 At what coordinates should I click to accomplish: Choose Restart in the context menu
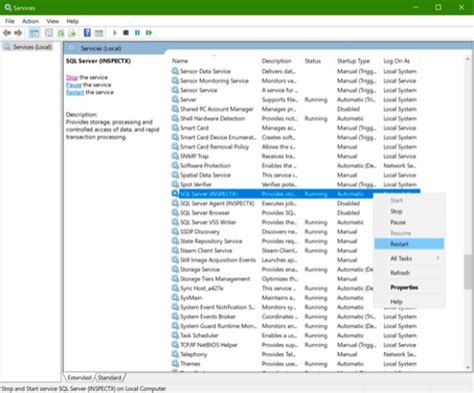[x=409, y=244]
